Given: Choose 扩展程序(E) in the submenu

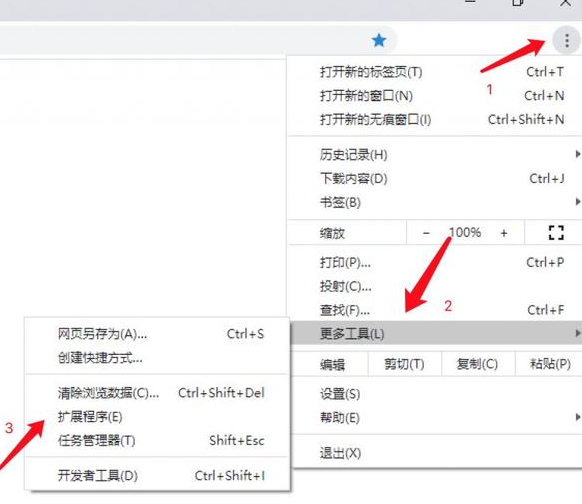Looking at the screenshot, I should [157, 417].
